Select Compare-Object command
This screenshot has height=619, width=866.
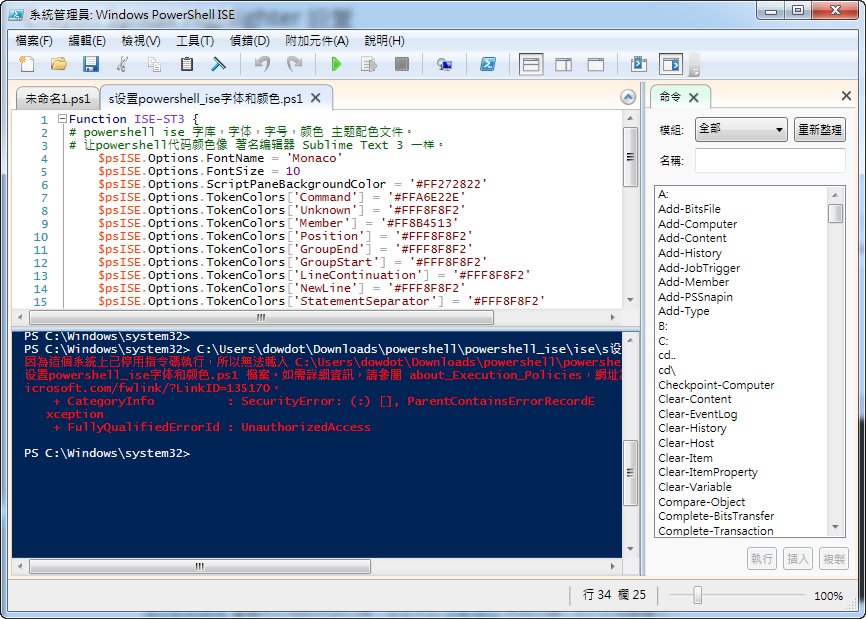701,502
